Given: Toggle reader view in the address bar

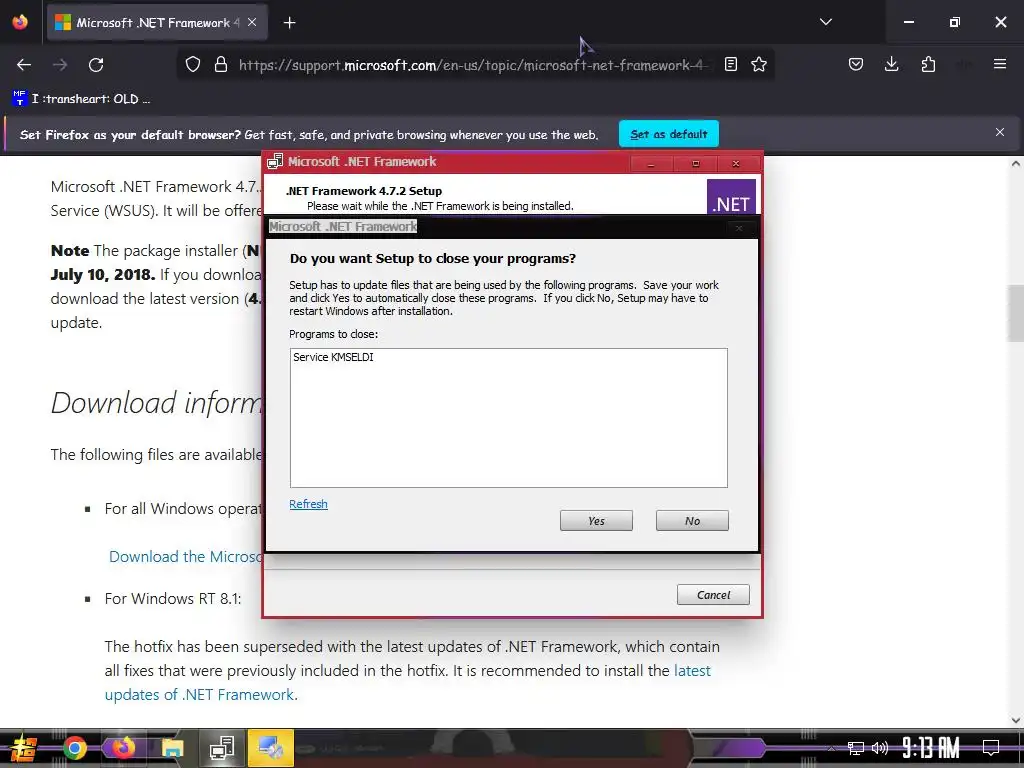Looking at the screenshot, I should point(731,65).
